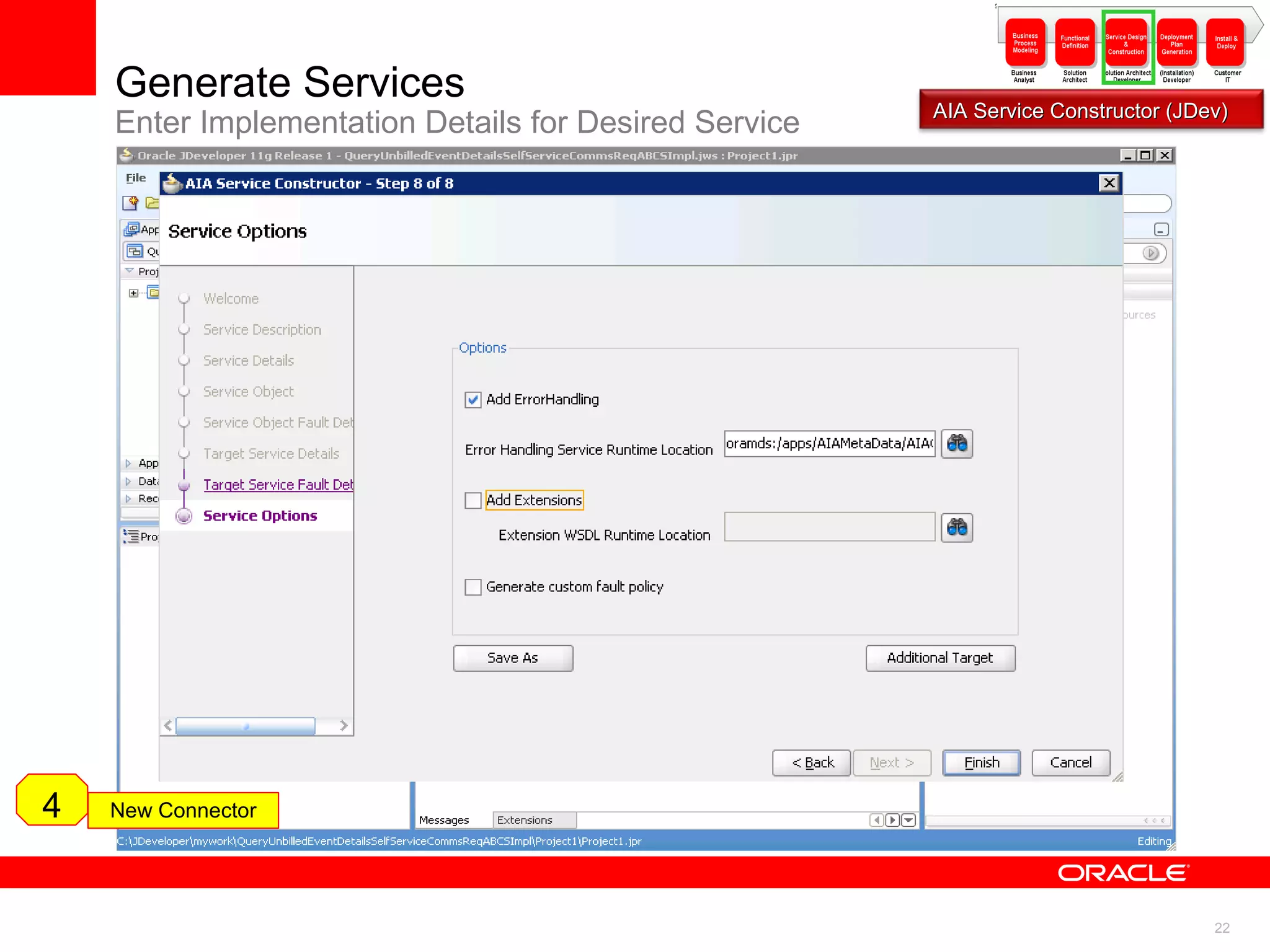Browse Error Handling Service Runtime Location binoculars
The image size is (1270, 952).
point(957,444)
